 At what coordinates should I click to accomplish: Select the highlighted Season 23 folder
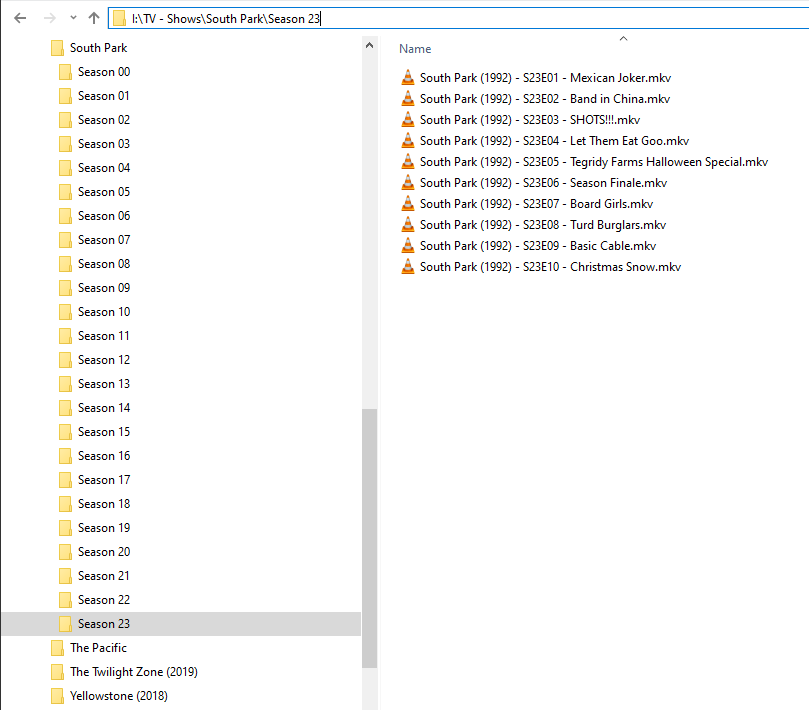182,624
